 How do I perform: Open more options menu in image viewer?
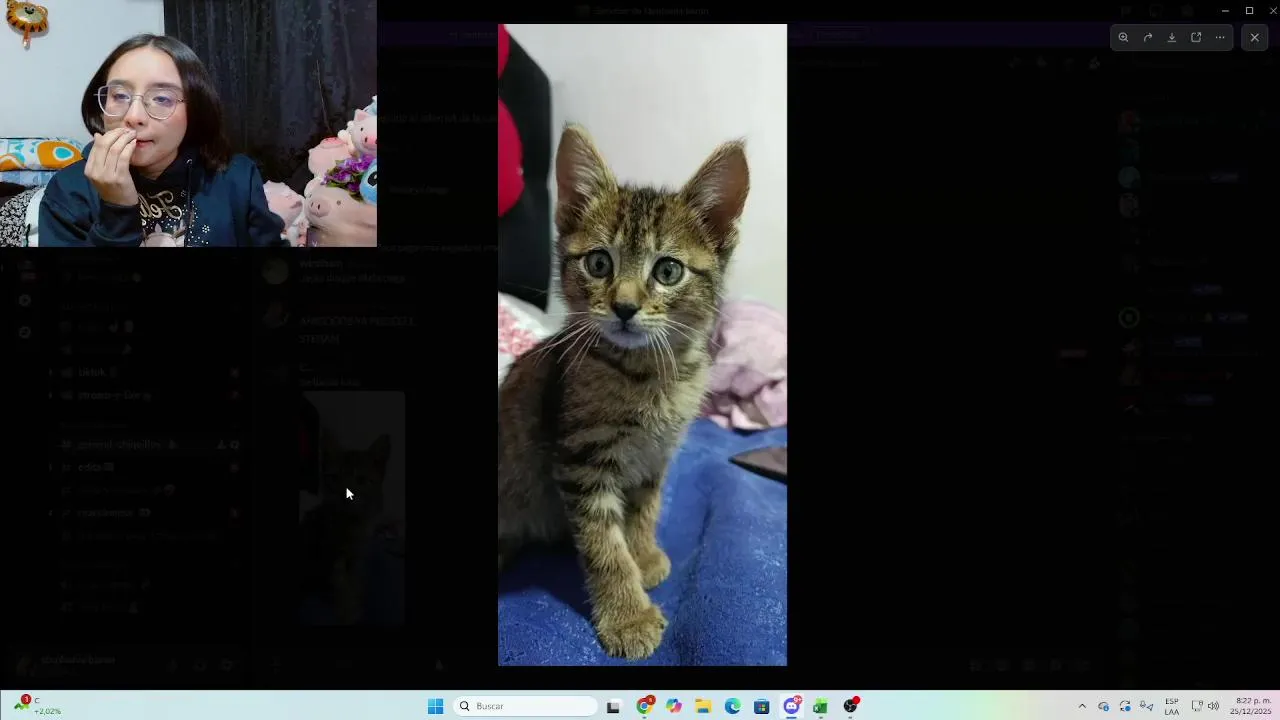[x=1220, y=37]
